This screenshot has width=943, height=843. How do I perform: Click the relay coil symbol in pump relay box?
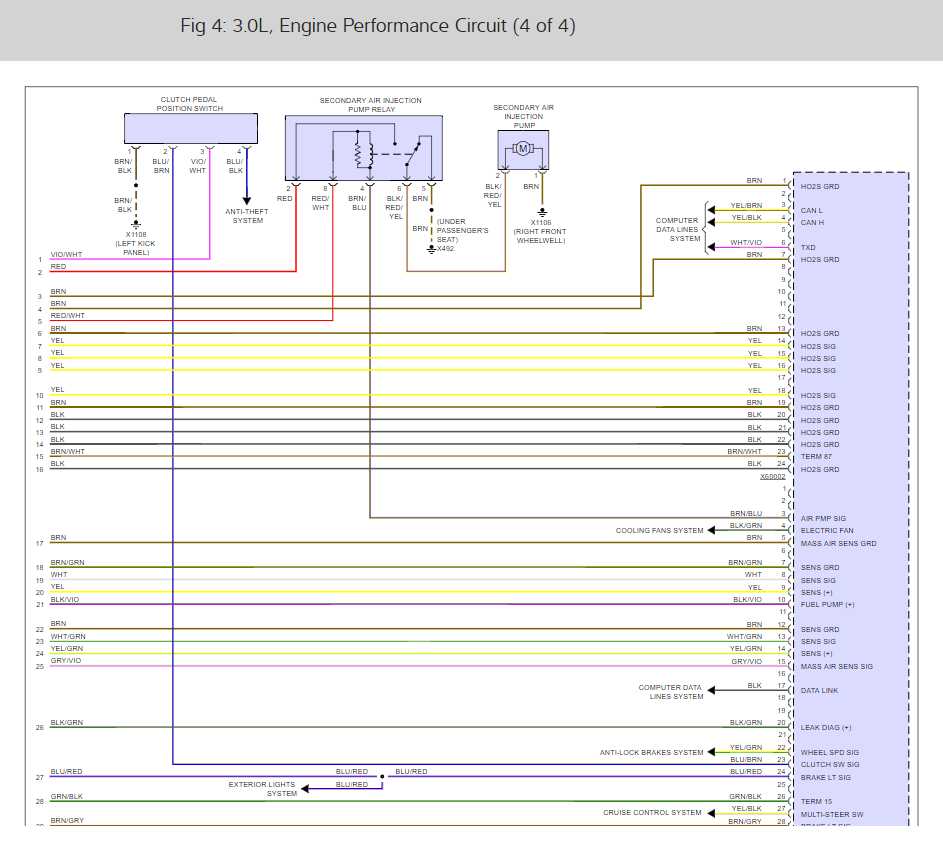click(x=369, y=155)
